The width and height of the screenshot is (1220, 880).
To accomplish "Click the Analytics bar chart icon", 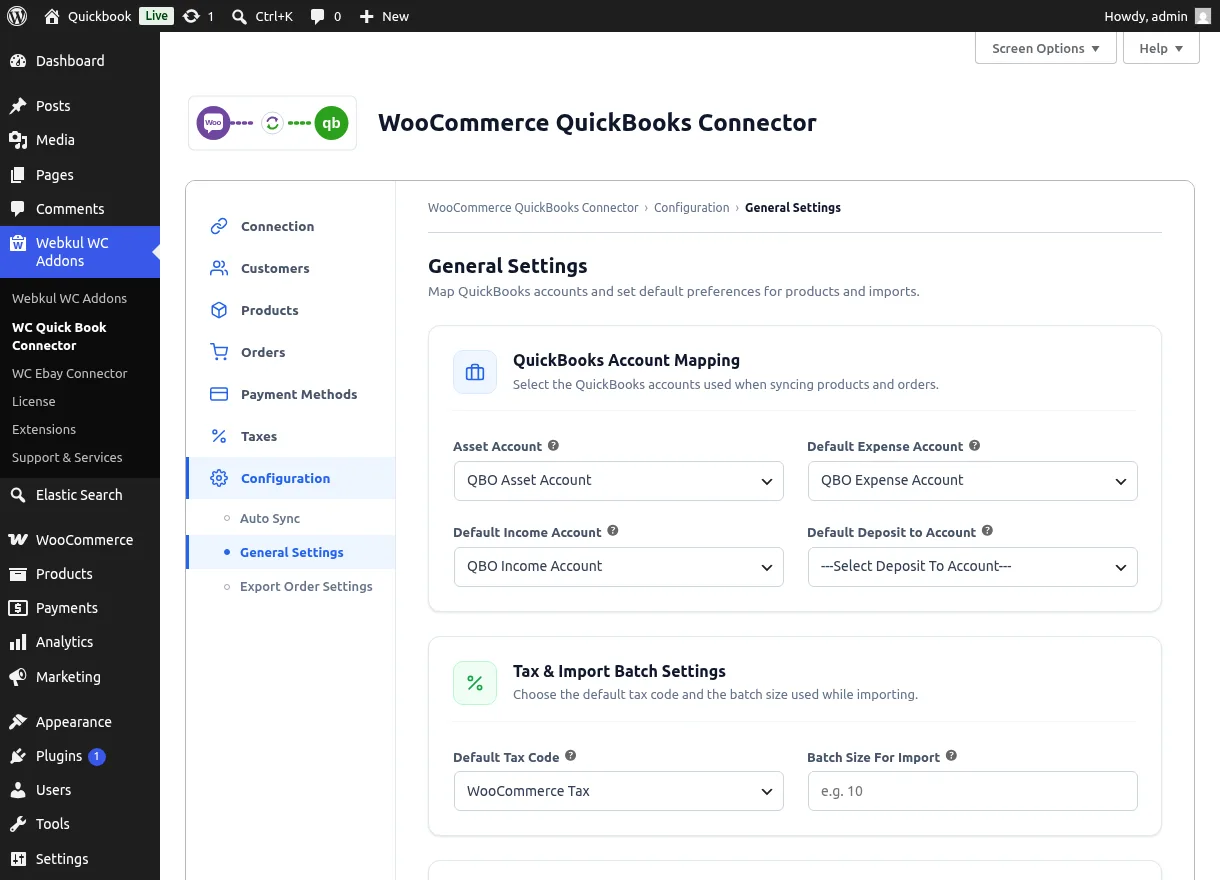I will [x=18, y=642].
